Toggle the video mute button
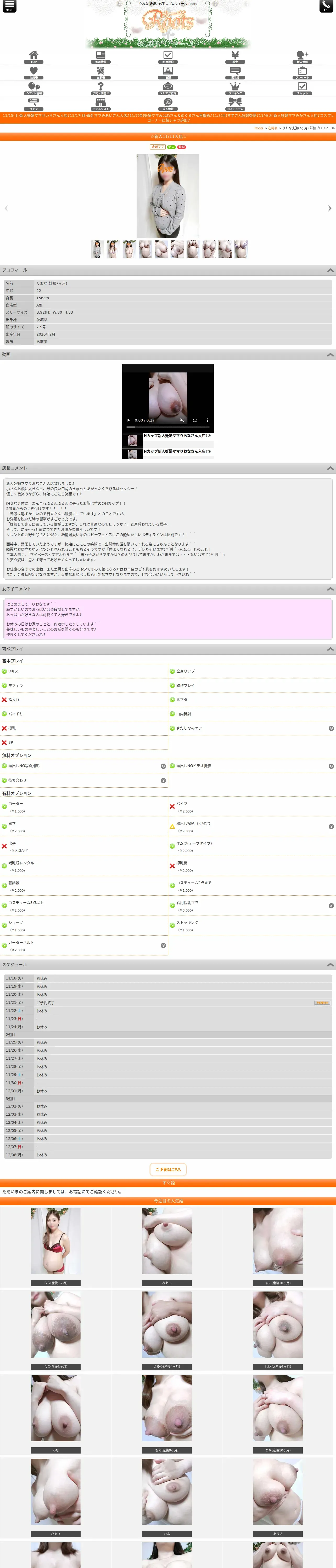 [x=182, y=420]
